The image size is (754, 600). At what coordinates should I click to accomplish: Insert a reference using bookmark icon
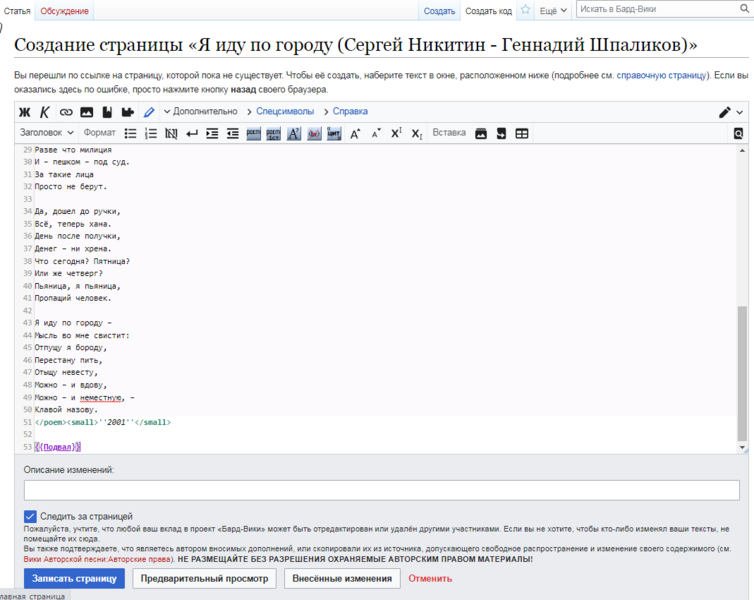[107, 112]
